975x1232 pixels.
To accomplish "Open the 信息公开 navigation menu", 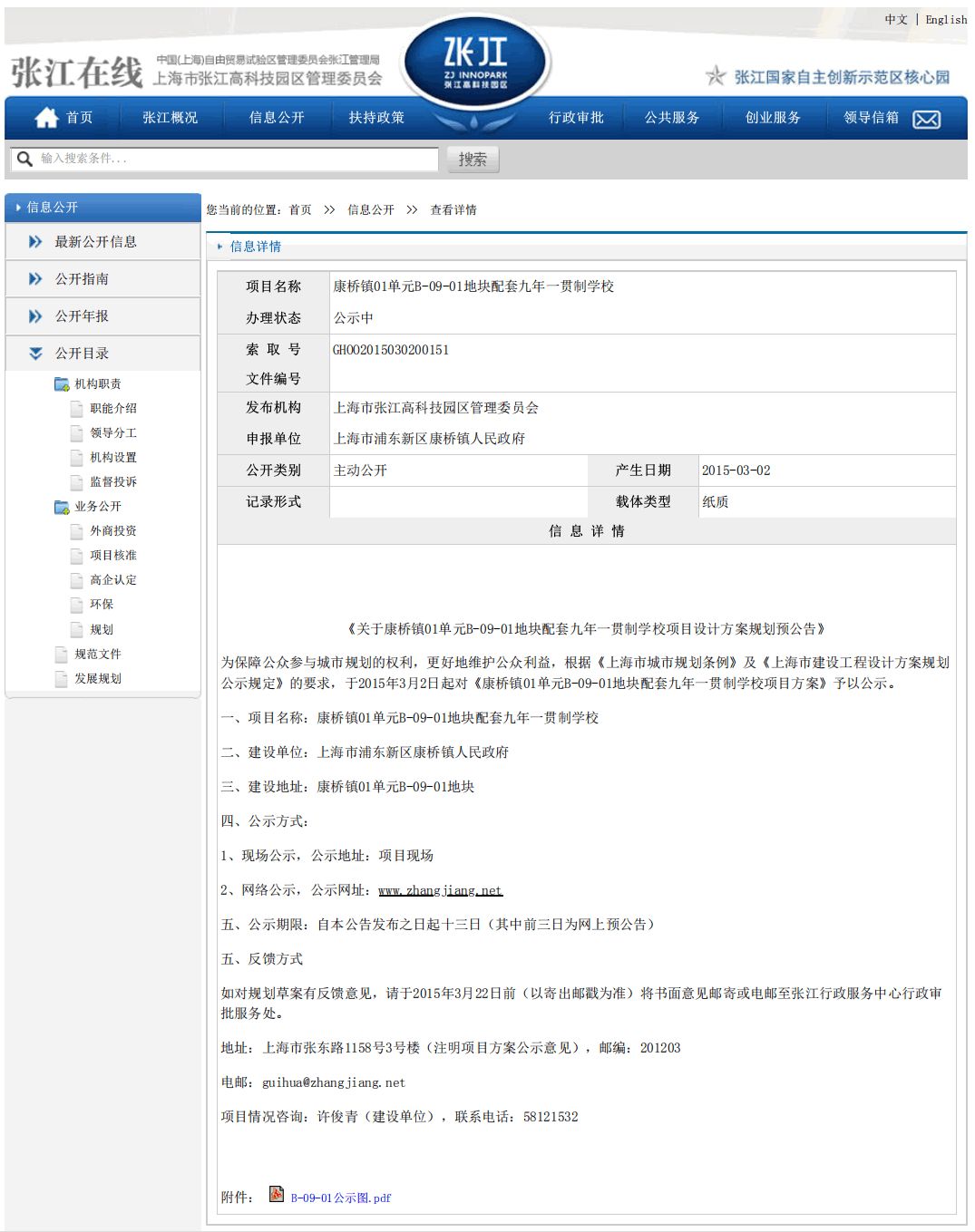I will pos(277,118).
